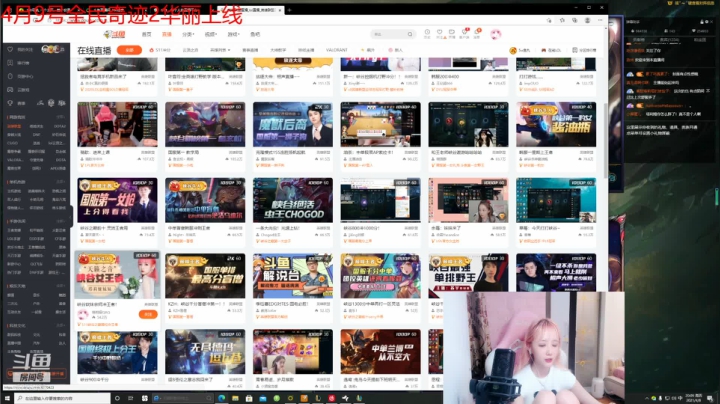Expand 单机热游 section via its 全部 link

click(x=61, y=182)
